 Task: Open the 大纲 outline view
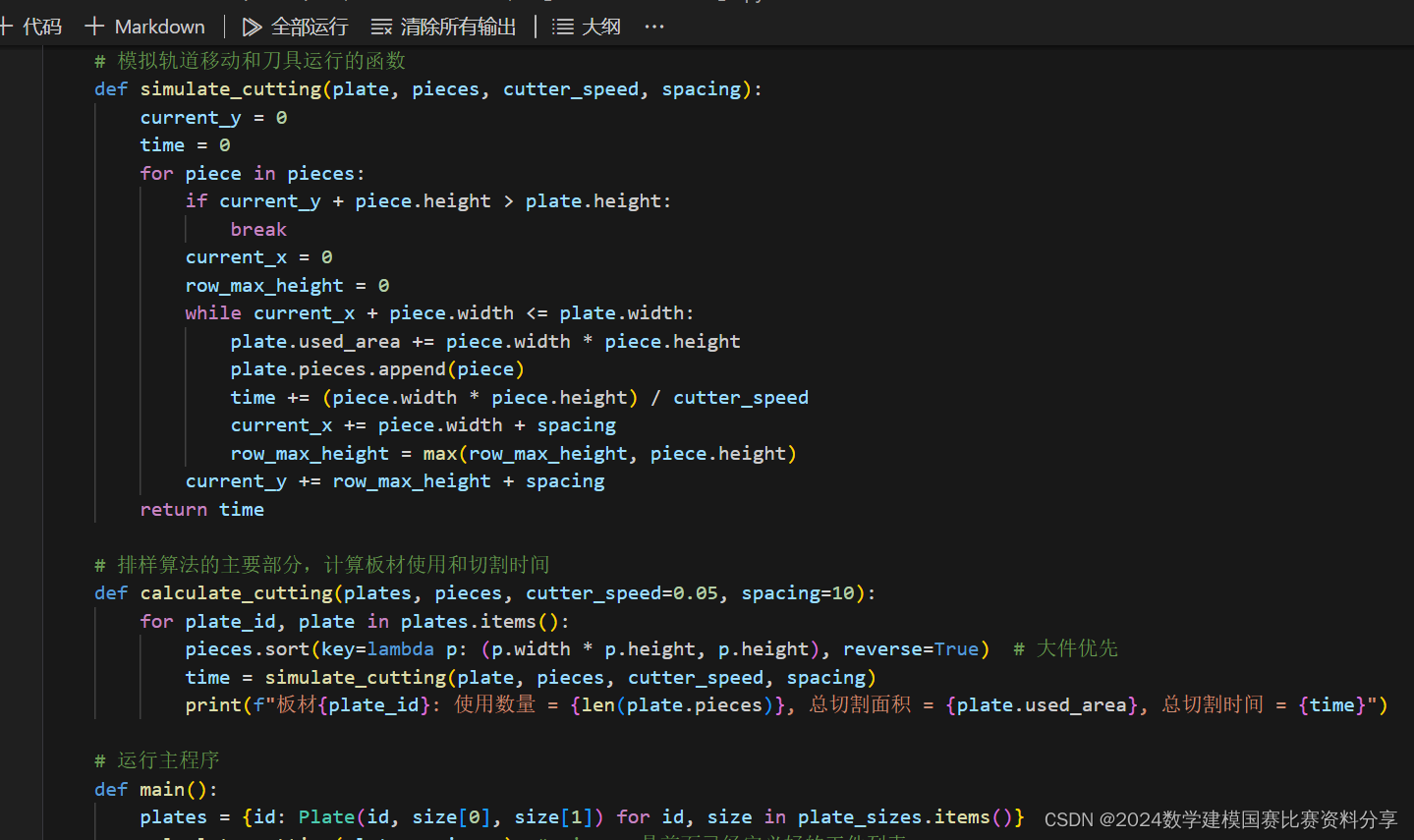(x=587, y=27)
